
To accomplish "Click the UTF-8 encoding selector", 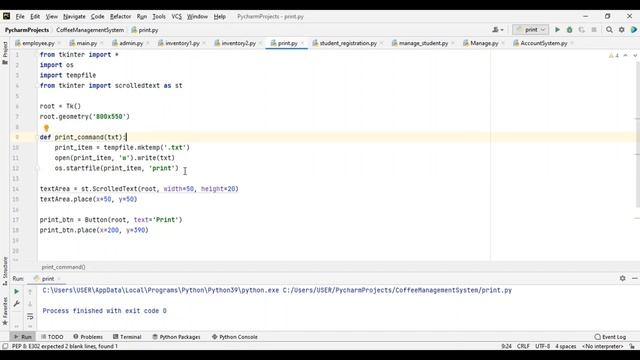I will 542,346.
